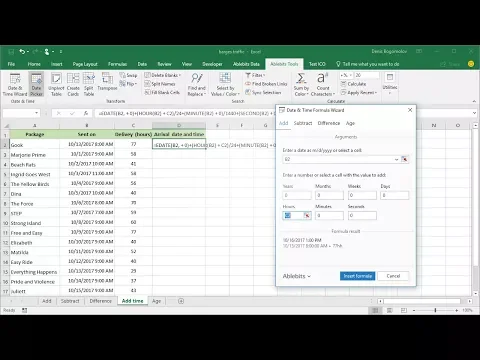Viewport: 480px width, 360px height.
Task: Expand Delete Blanks dropdown
Action: coord(163,75)
